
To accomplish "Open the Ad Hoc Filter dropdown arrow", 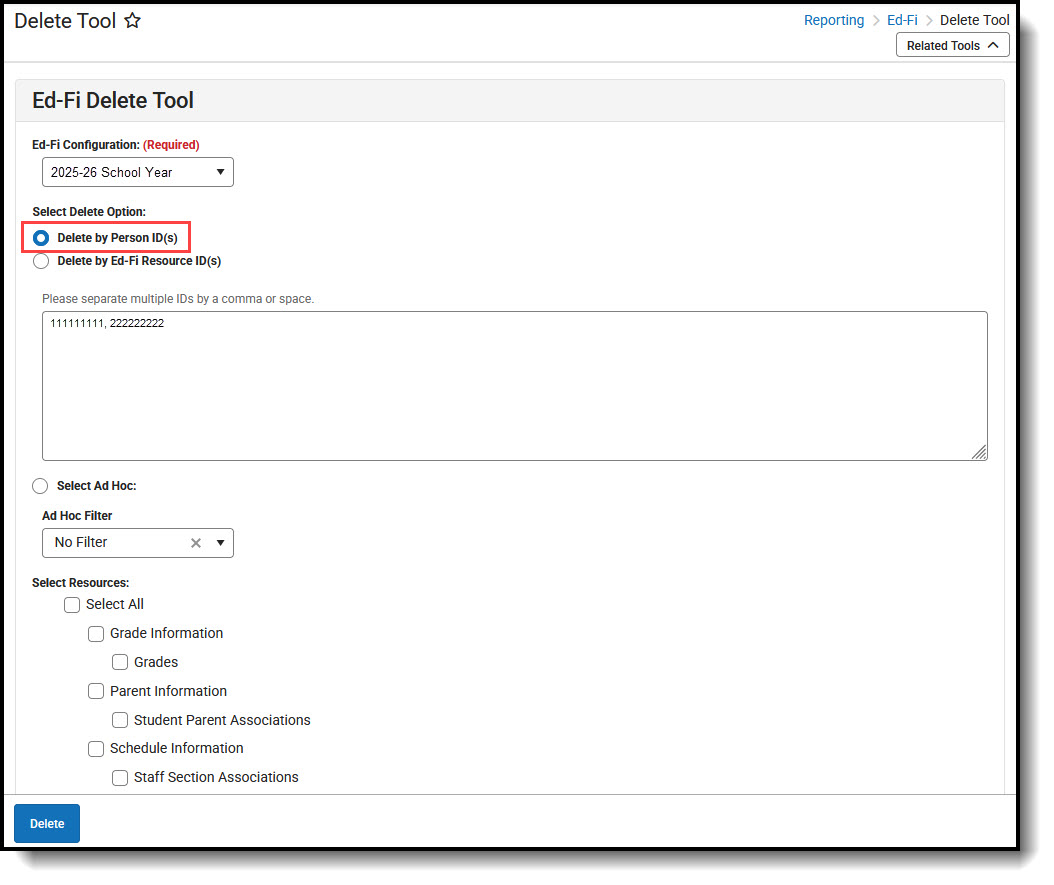I will coord(220,543).
